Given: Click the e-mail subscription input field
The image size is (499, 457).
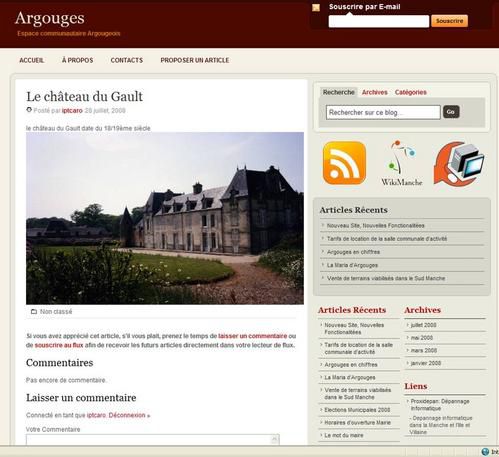Looking at the screenshot, I should (379, 21).
